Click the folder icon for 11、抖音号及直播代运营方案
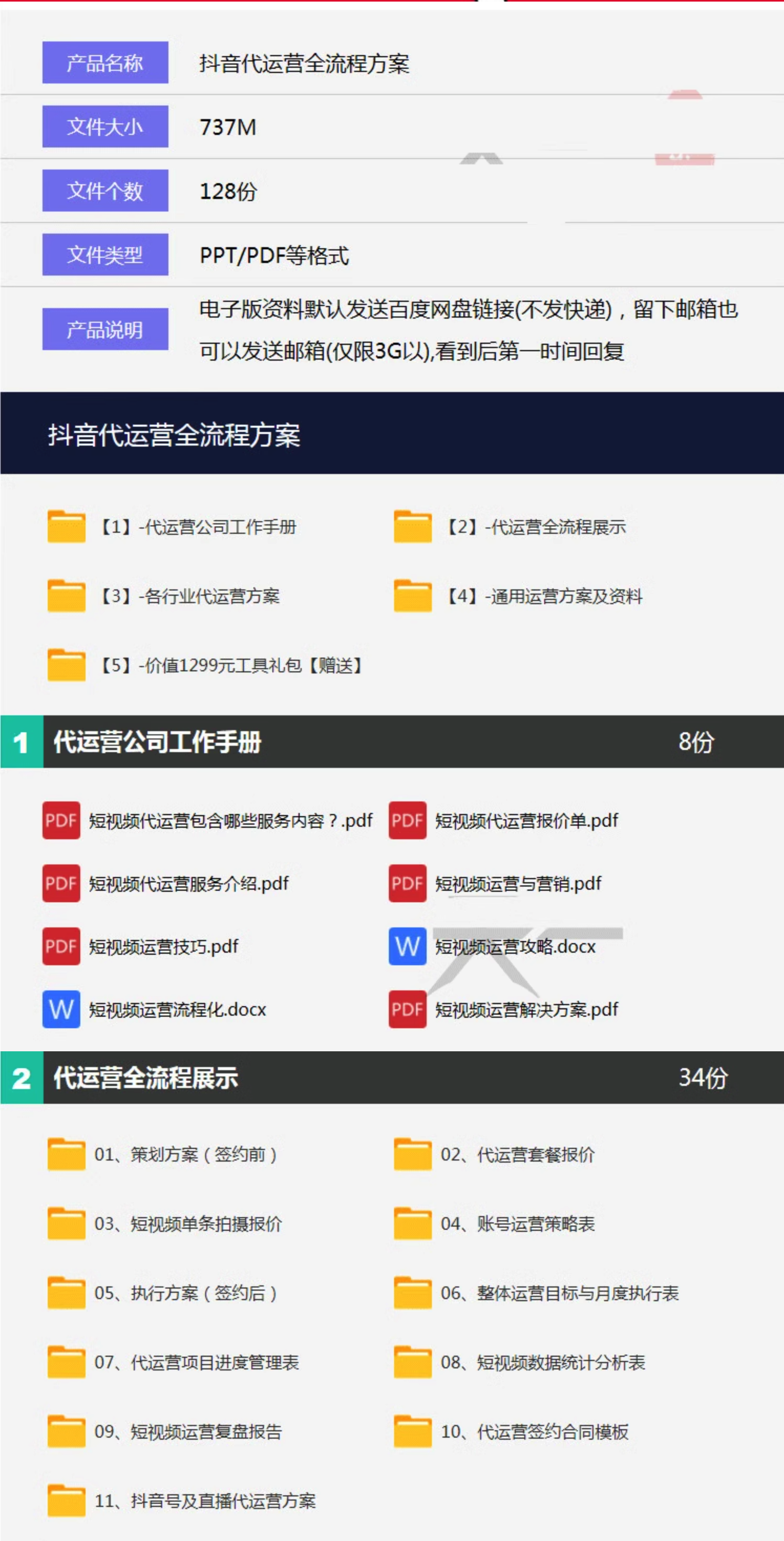Viewport: 784px width, 1541px height. [66, 1501]
